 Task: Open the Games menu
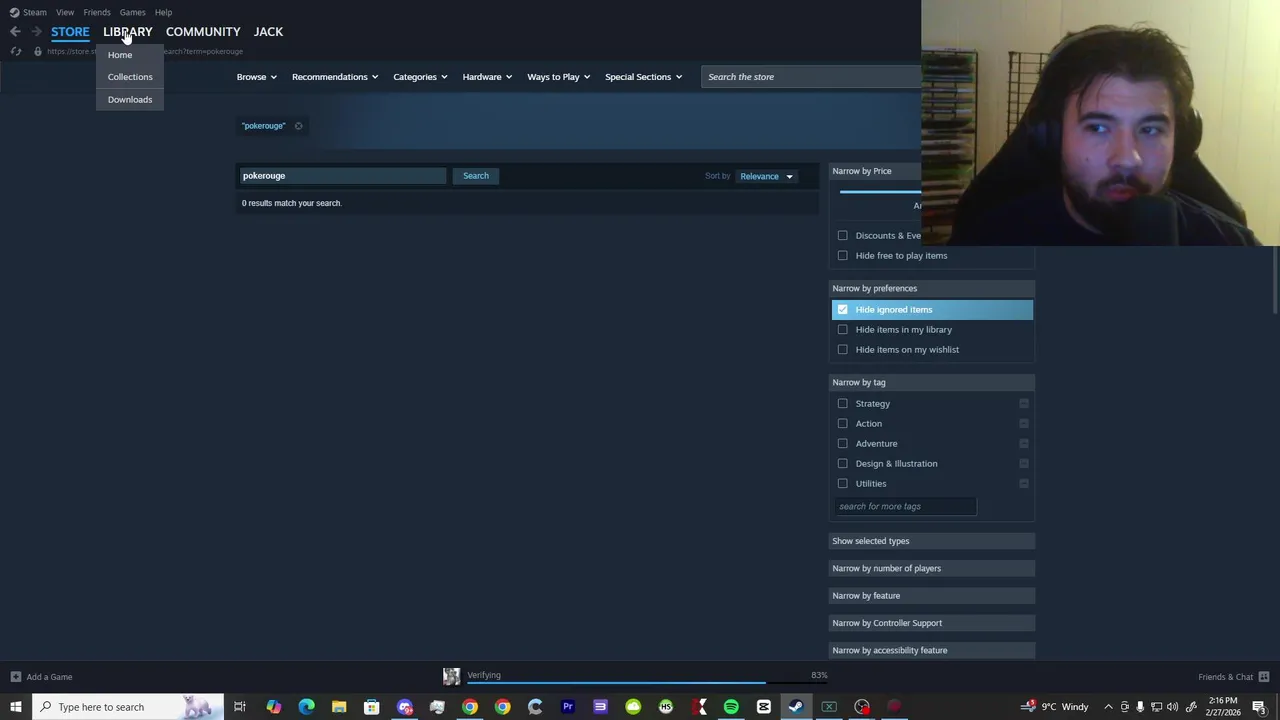[x=132, y=12]
